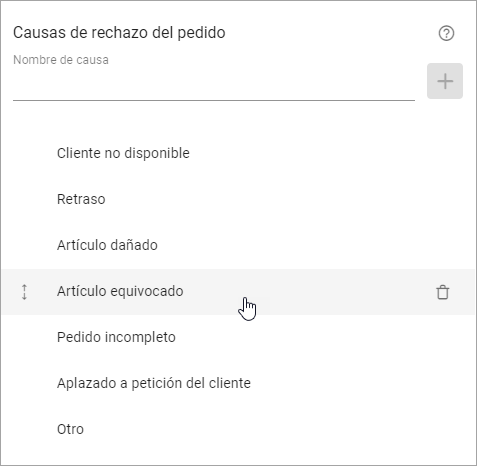Click empty row area right of Otro

click(x=280, y=429)
